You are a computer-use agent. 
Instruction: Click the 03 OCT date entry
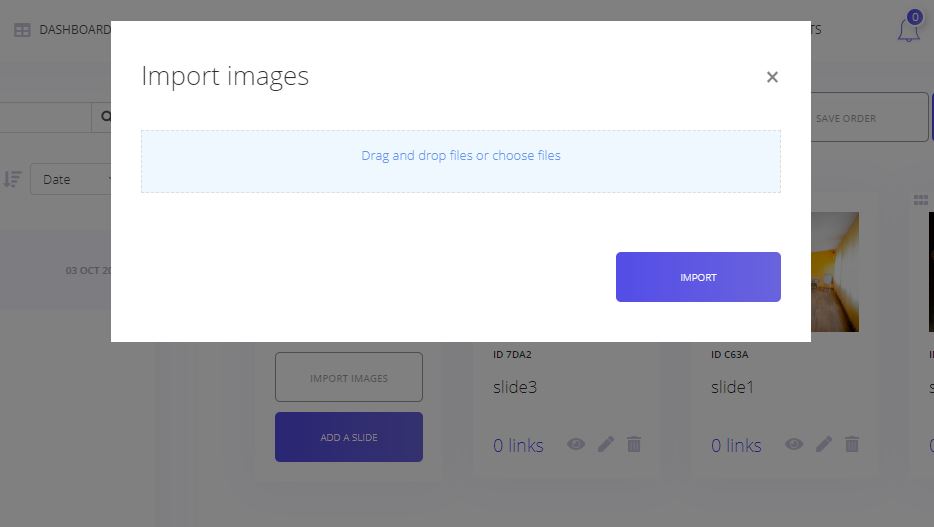click(x=88, y=270)
